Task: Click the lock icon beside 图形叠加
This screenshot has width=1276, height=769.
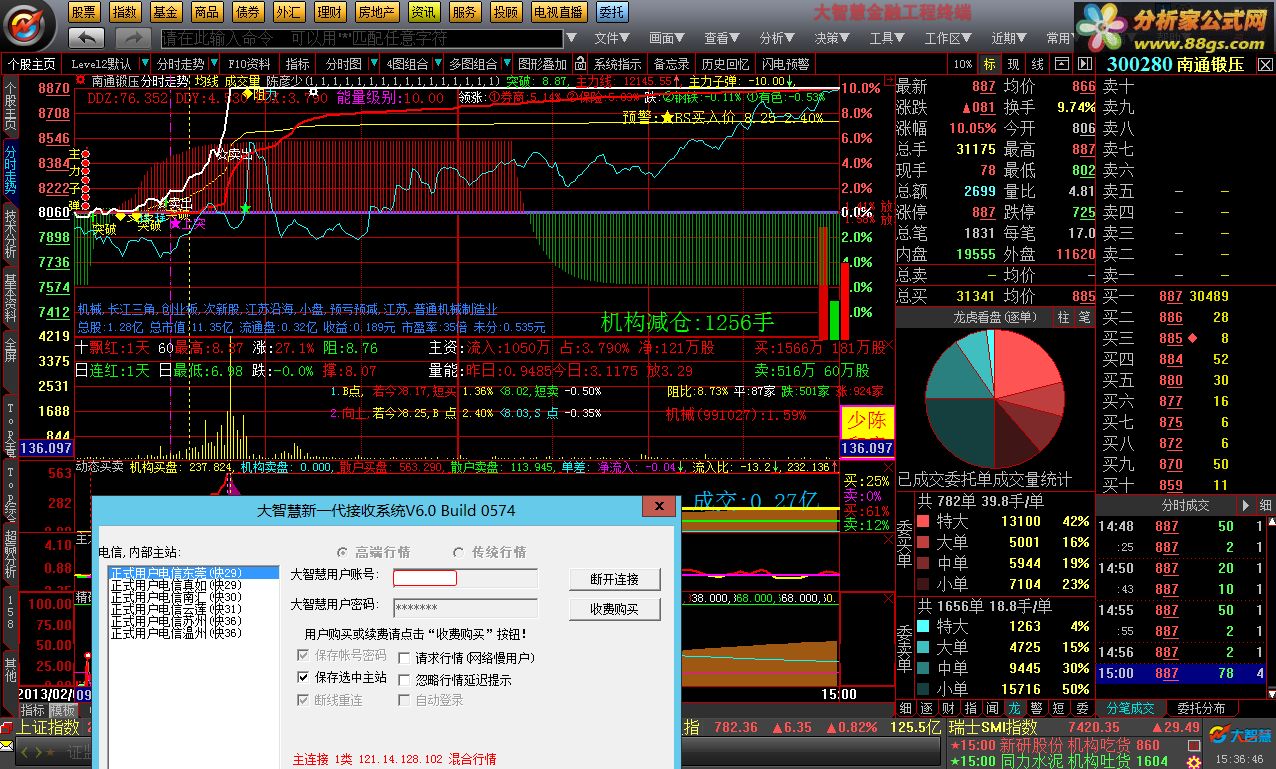Action: point(581,64)
